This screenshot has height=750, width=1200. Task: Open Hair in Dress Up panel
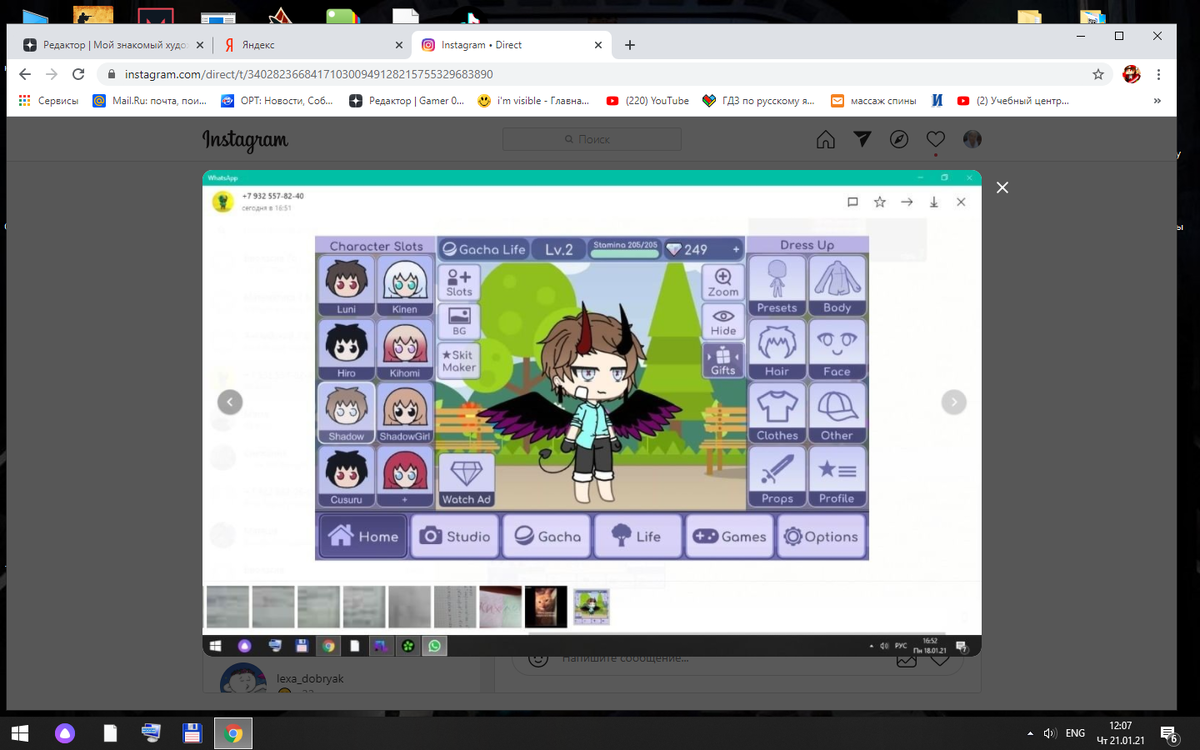[777, 349]
